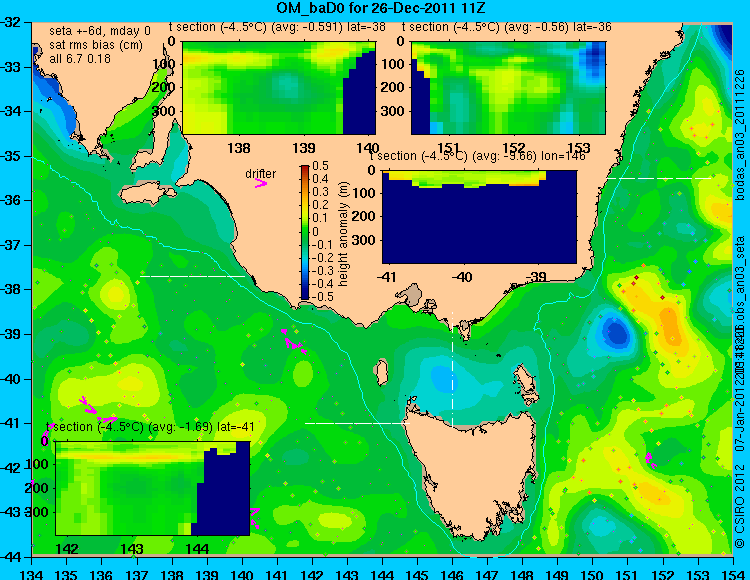Click the 'sat rms bias (cm)' annotation

click(x=96, y=45)
